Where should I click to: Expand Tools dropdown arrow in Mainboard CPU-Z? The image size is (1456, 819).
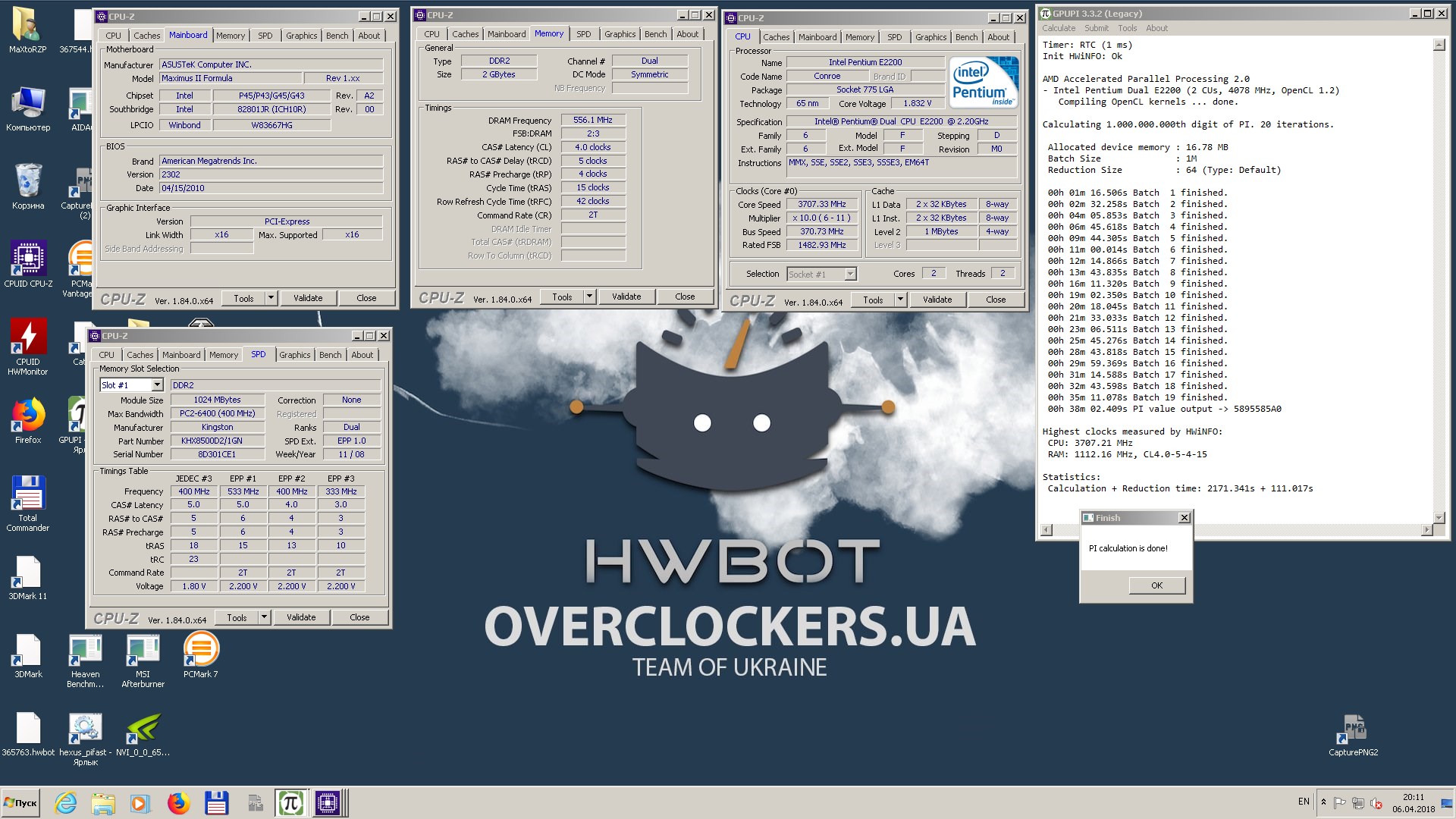(x=271, y=298)
